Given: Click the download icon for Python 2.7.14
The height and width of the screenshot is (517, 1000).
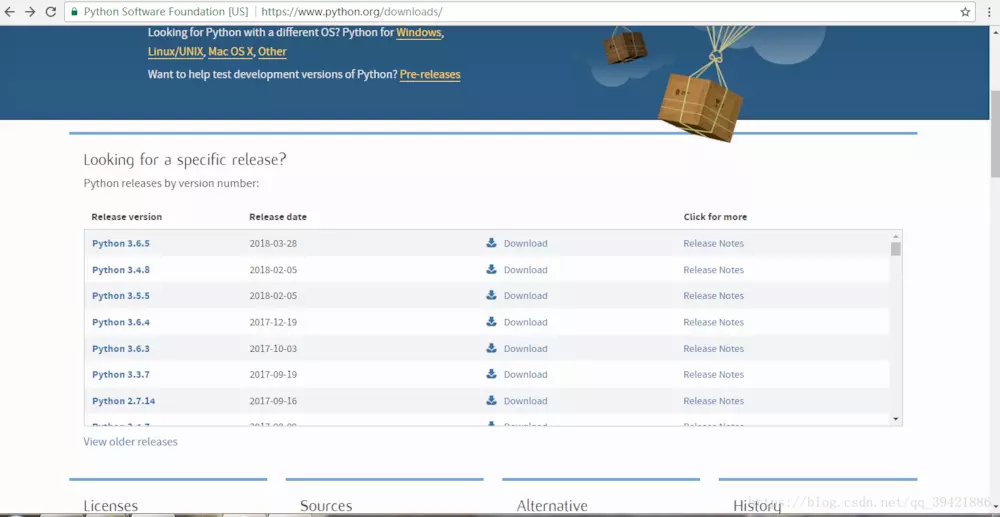Looking at the screenshot, I should (491, 400).
